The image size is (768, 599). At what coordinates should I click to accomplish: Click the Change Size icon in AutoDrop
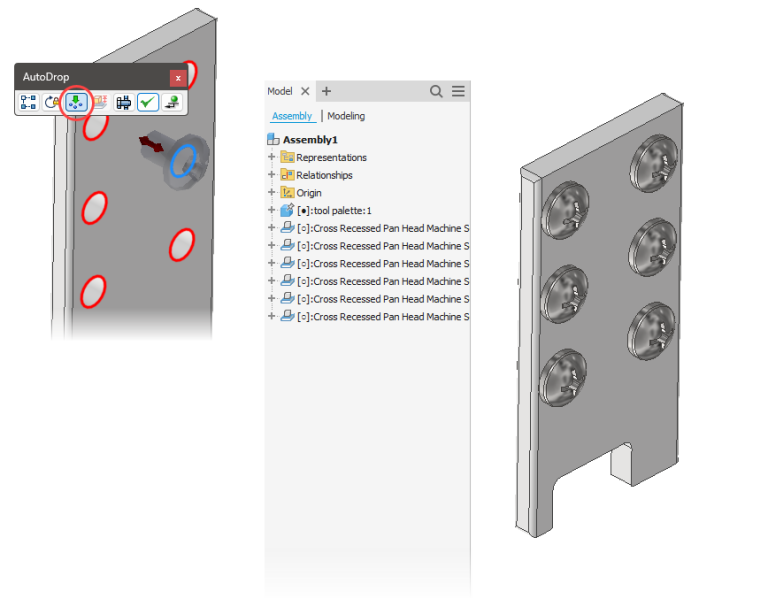tap(28, 102)
